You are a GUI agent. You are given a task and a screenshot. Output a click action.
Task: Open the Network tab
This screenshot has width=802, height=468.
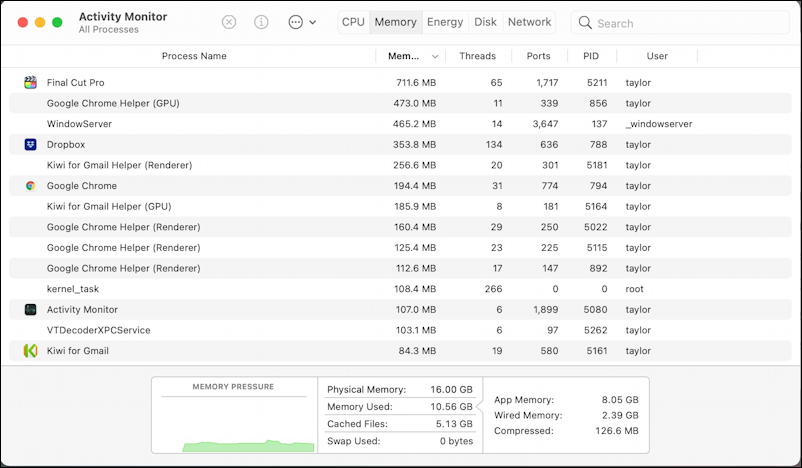click(529, 22)
